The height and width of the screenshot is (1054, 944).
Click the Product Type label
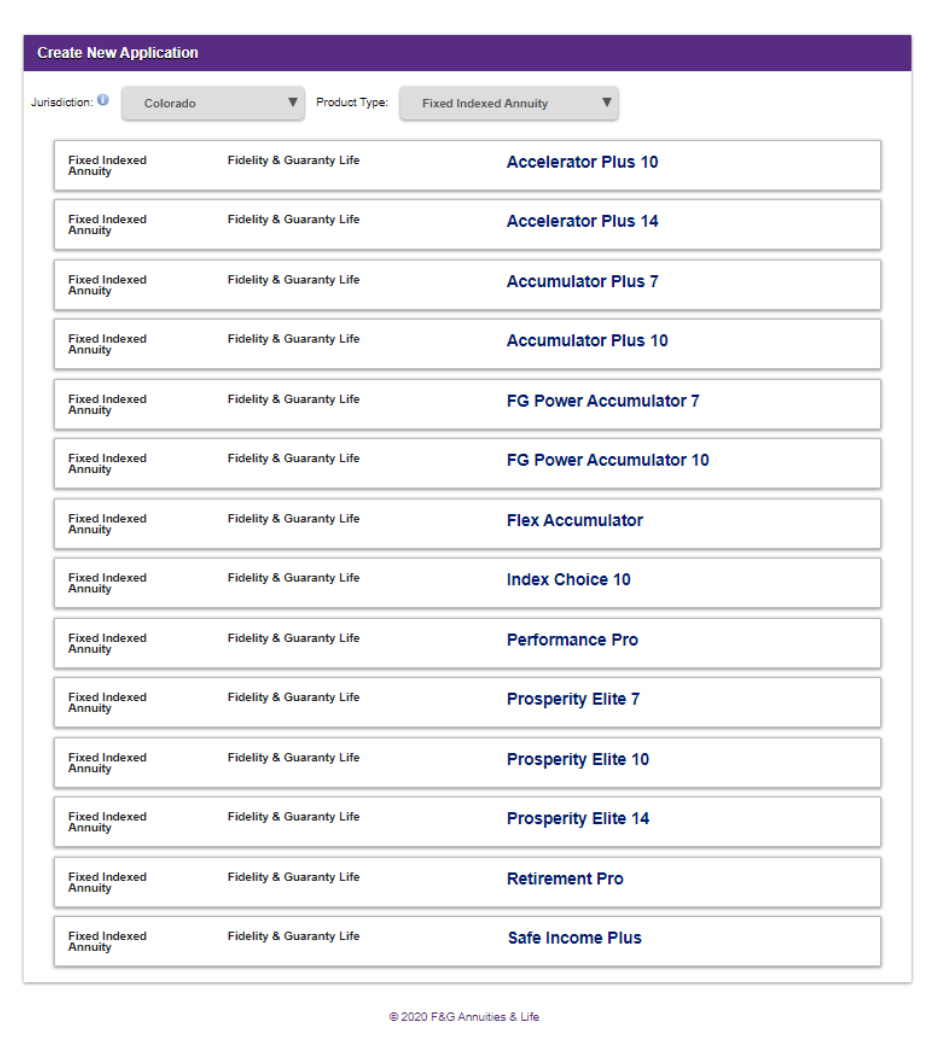pos(352,102)
